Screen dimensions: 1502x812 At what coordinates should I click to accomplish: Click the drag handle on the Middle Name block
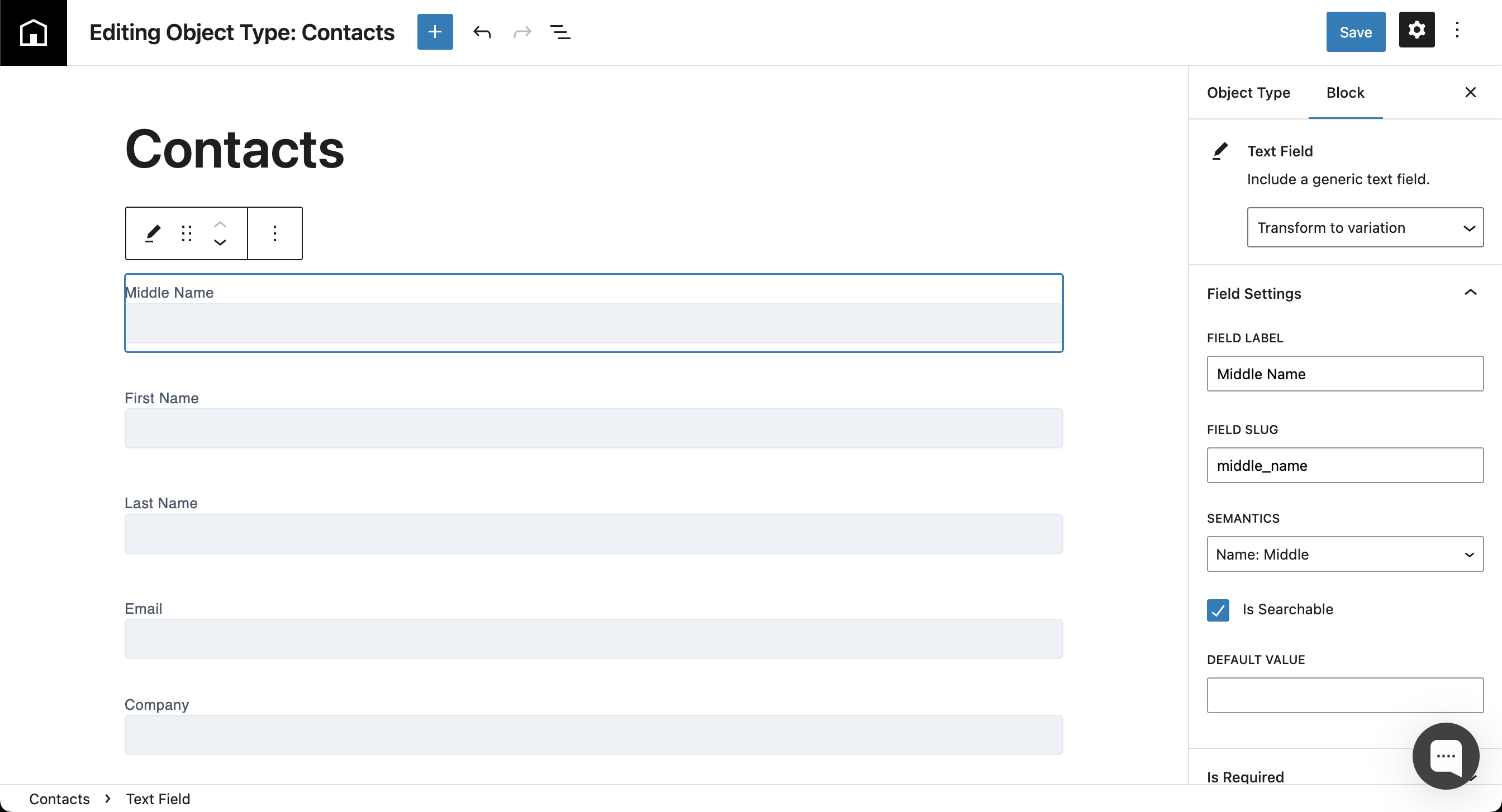click(x=186, y=233)
